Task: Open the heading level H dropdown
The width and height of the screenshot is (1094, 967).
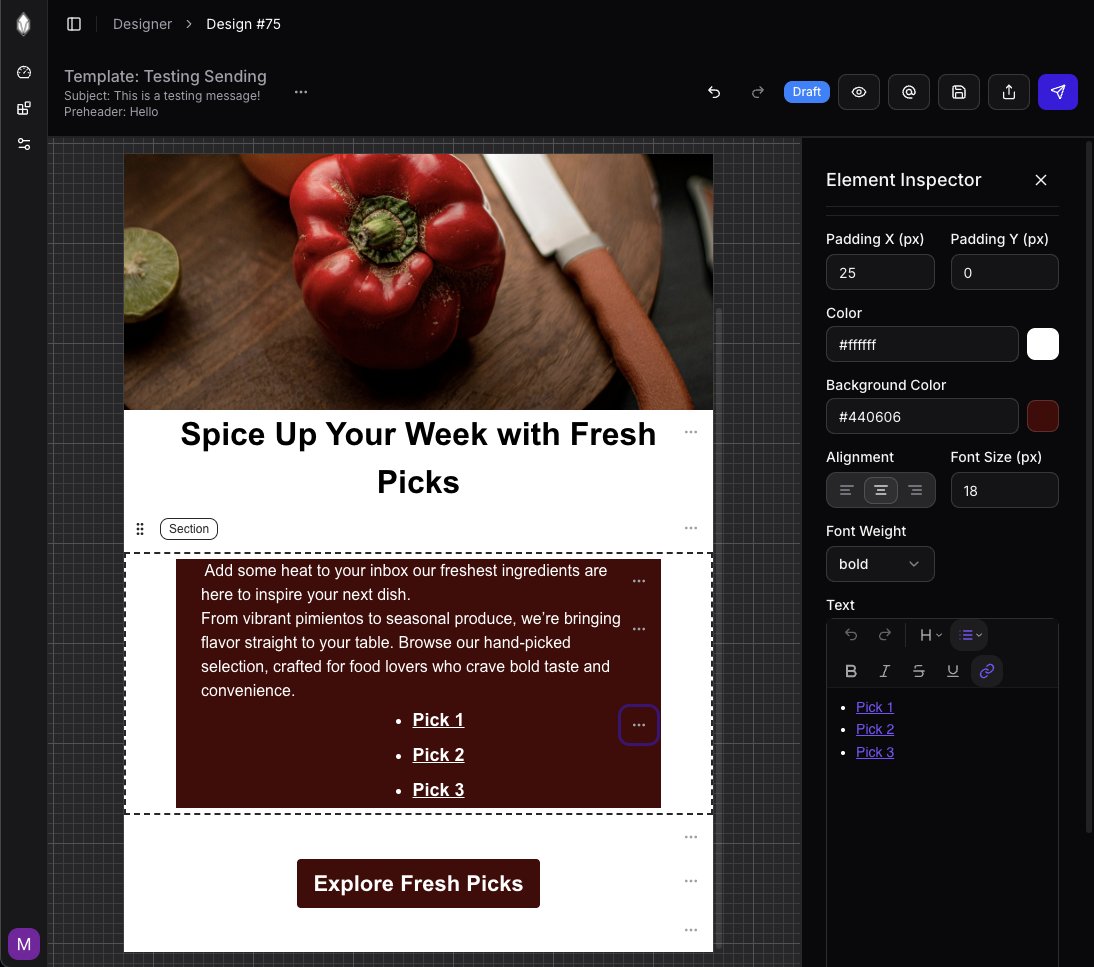Action: (931, 635)
